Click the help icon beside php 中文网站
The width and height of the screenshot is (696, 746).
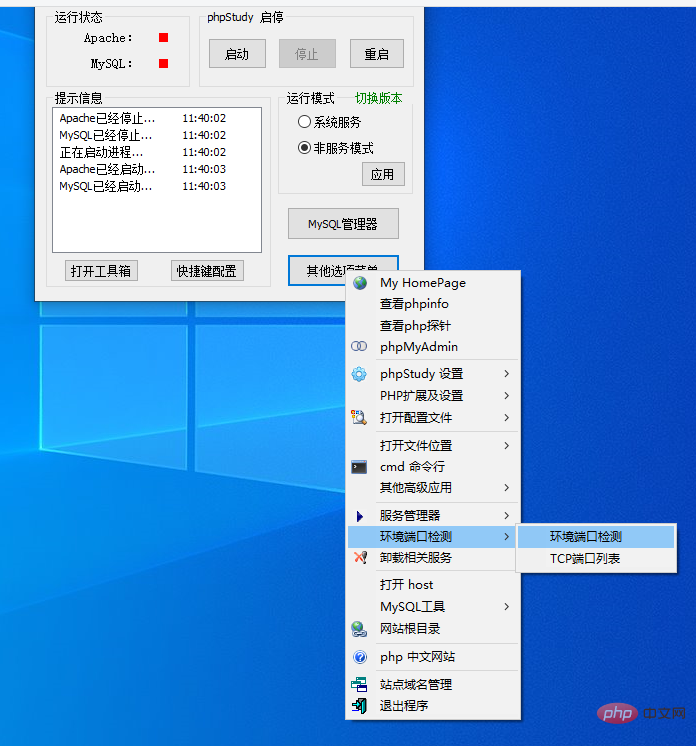click(x=360, y=657)
